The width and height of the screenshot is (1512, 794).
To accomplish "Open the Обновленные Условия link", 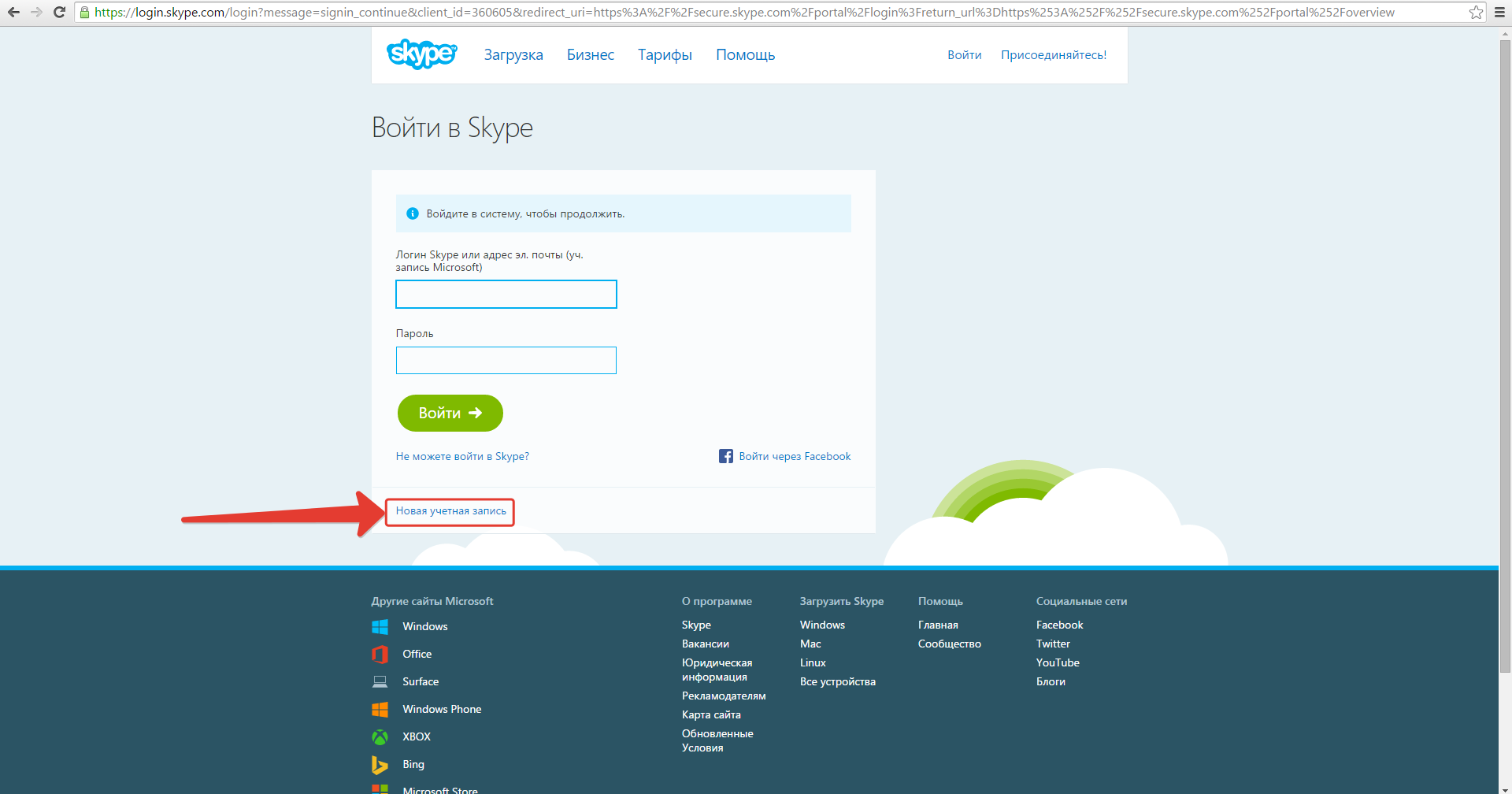I will click(717, 740).
